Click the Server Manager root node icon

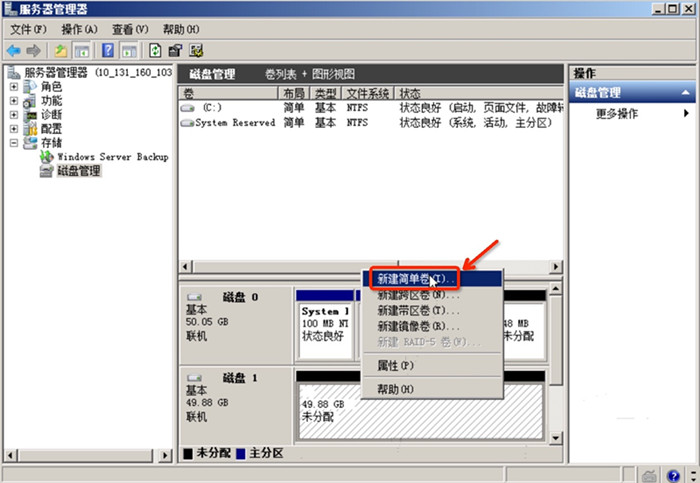(x=14, y=72)
